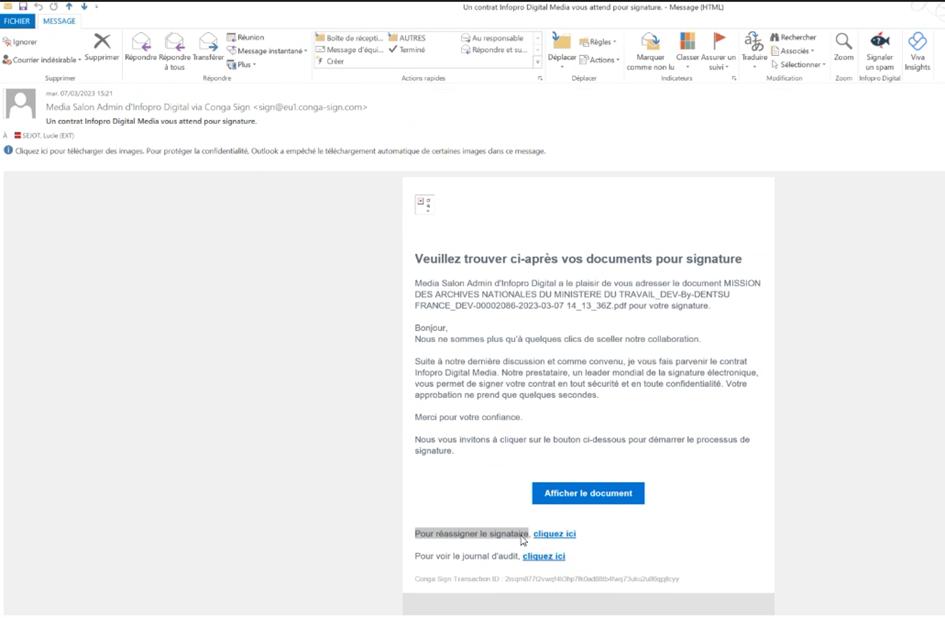The width and height of the screenshot is (945, 618).
Task: Click the info bar to download images
Action: [275, 151]
